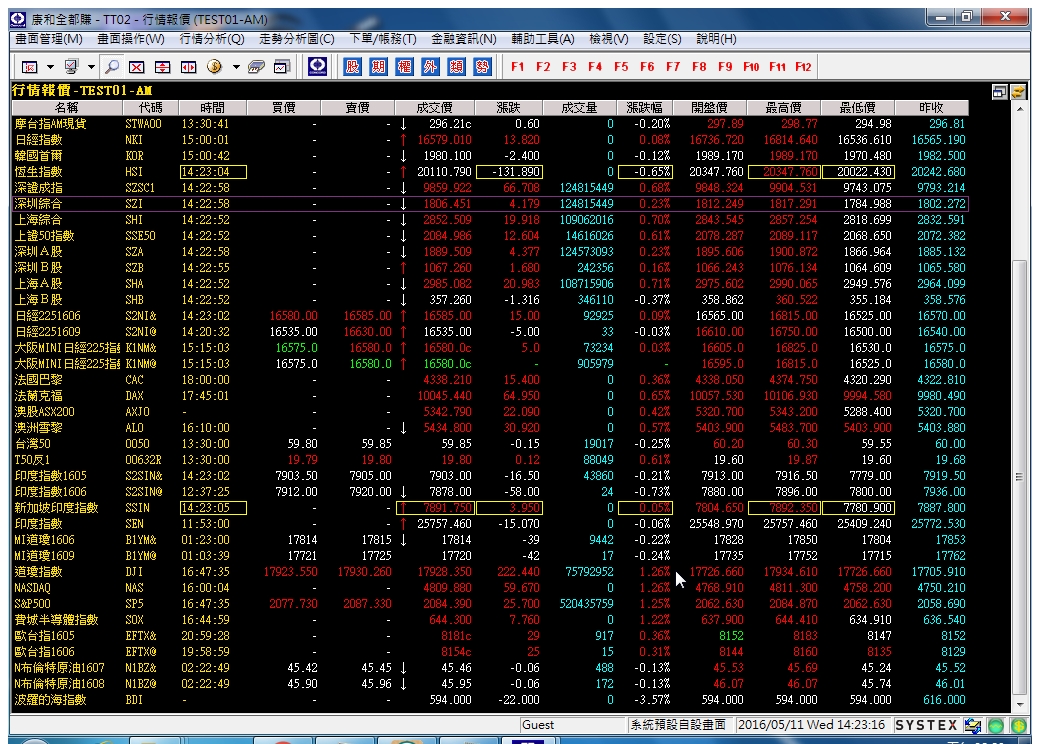Screen dimensions: 1040x744
Task: Click the scrollbar up arrow
Action: point(1020,108)
